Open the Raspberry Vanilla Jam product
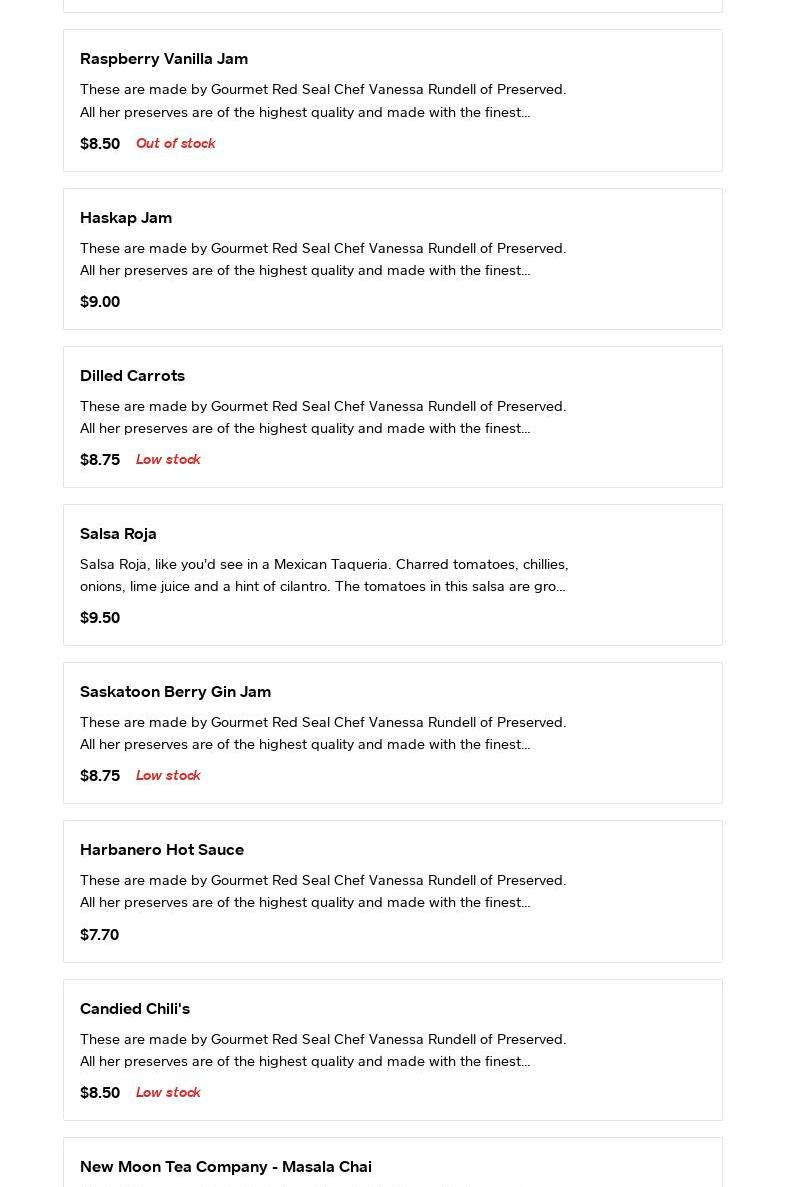The height and width of the screenshot is (1187, 785). coord(164,59)
